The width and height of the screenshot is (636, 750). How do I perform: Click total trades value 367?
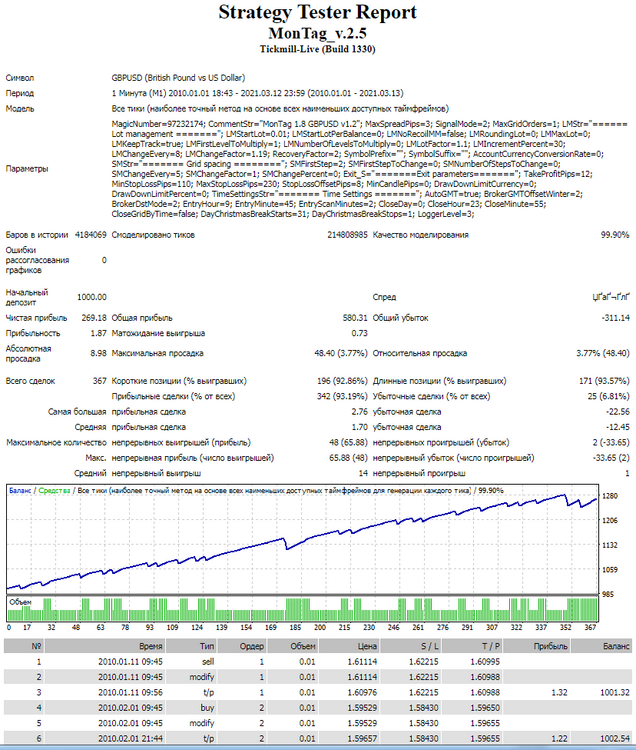click(99, 381)
